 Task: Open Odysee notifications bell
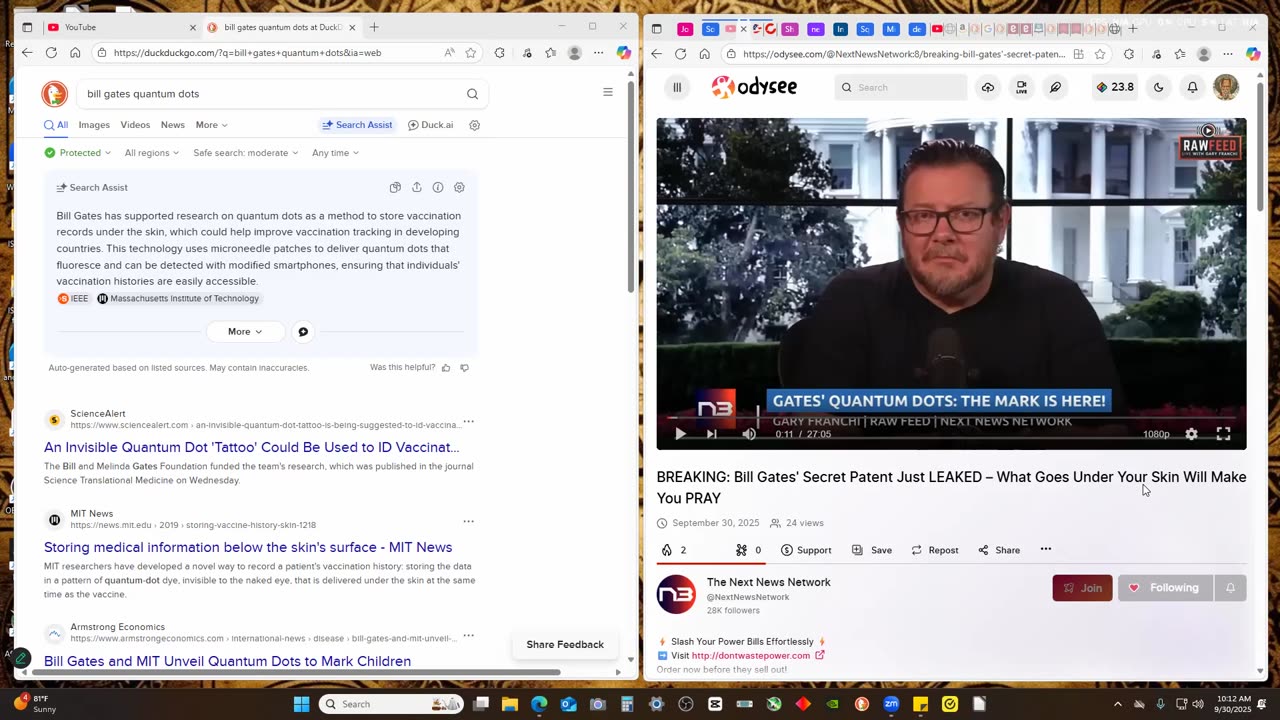click(1192, 87)
